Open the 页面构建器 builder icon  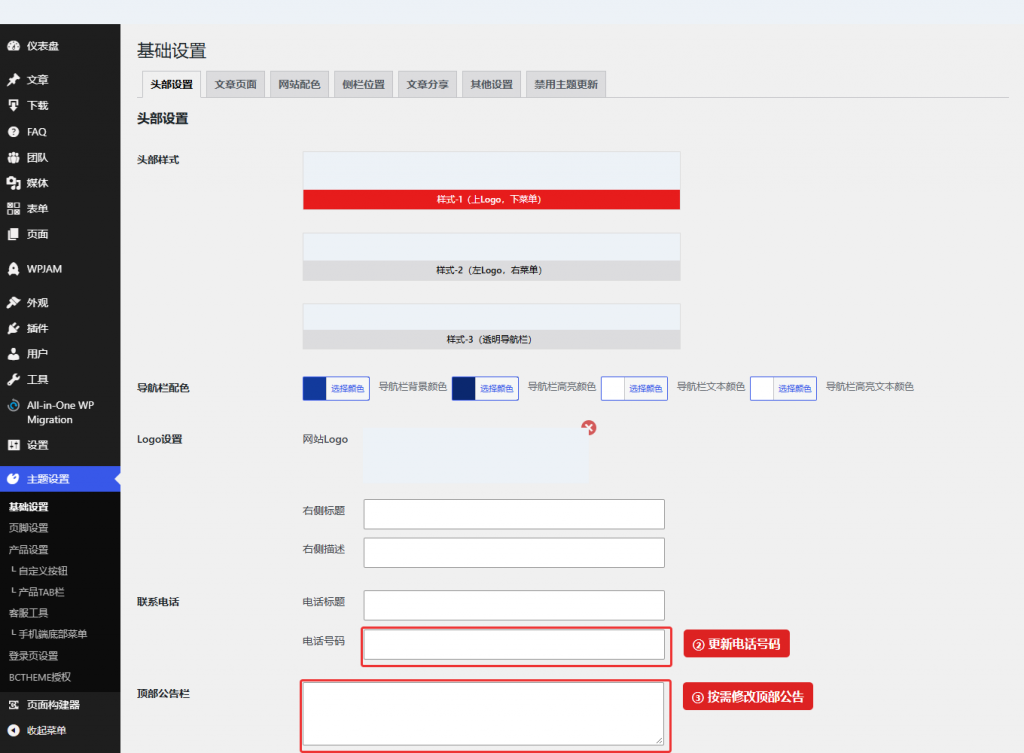(13, 705)
